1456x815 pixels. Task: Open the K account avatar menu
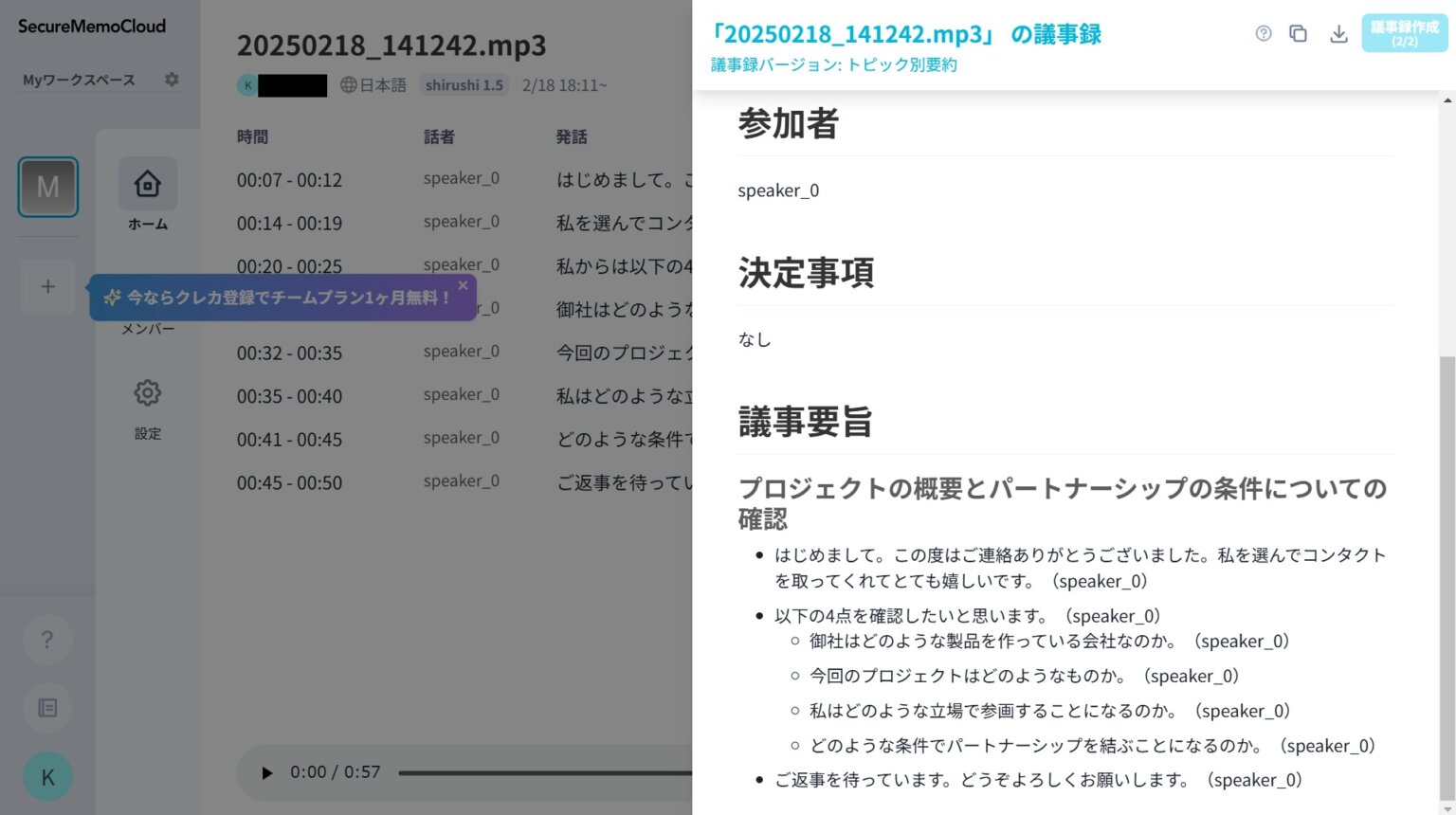coord(47,776)
